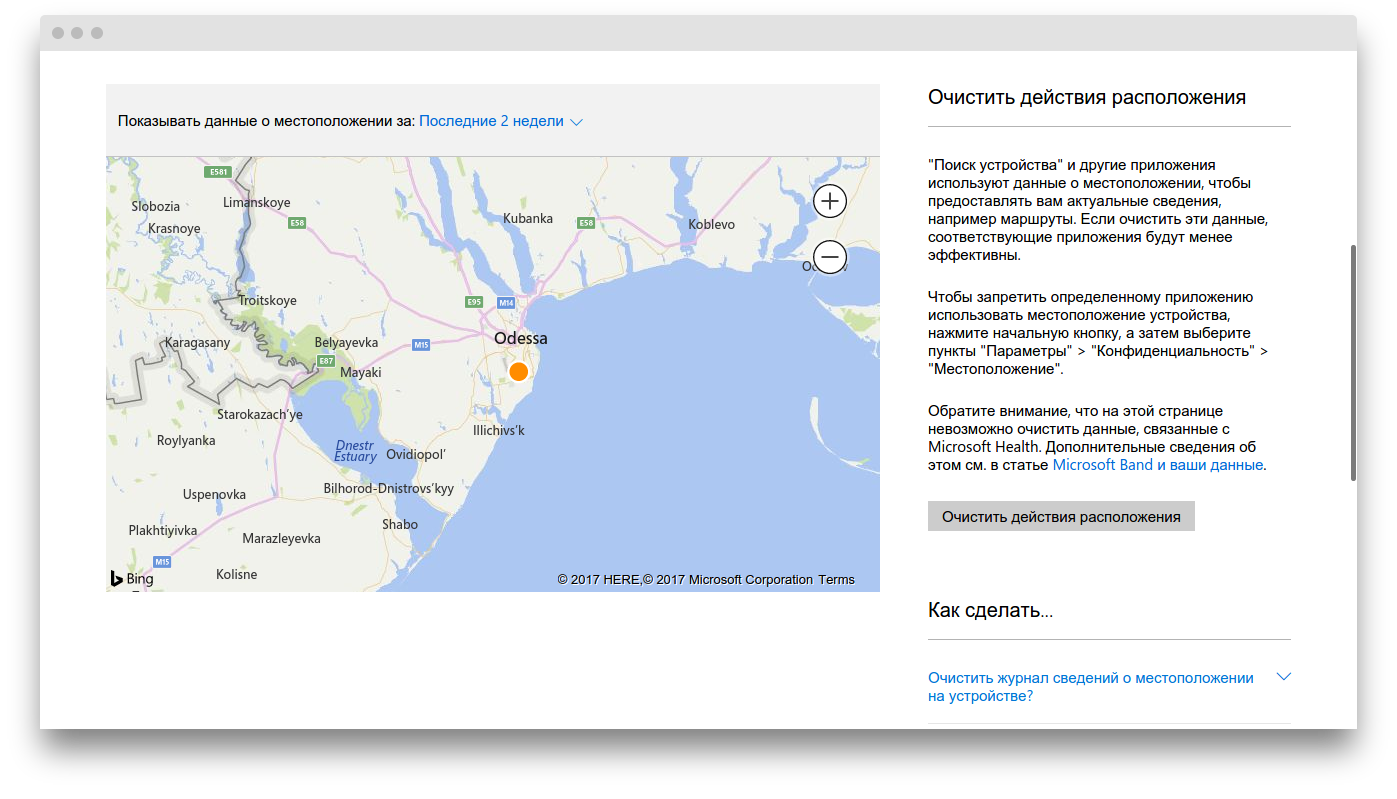Viewport: 1397px width, 799px height.
Task: Zoom out on the map
Action: coord(830,258)
